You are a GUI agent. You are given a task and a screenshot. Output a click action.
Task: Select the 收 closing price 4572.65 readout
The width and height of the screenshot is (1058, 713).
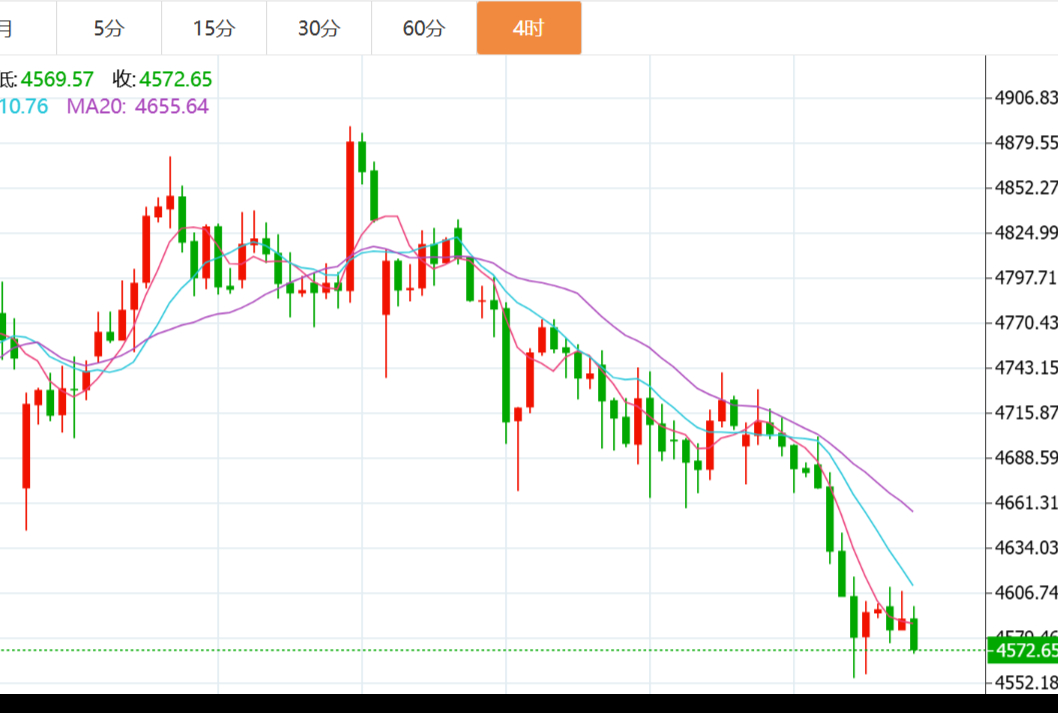pyautogui.click(x=162, y=79)
